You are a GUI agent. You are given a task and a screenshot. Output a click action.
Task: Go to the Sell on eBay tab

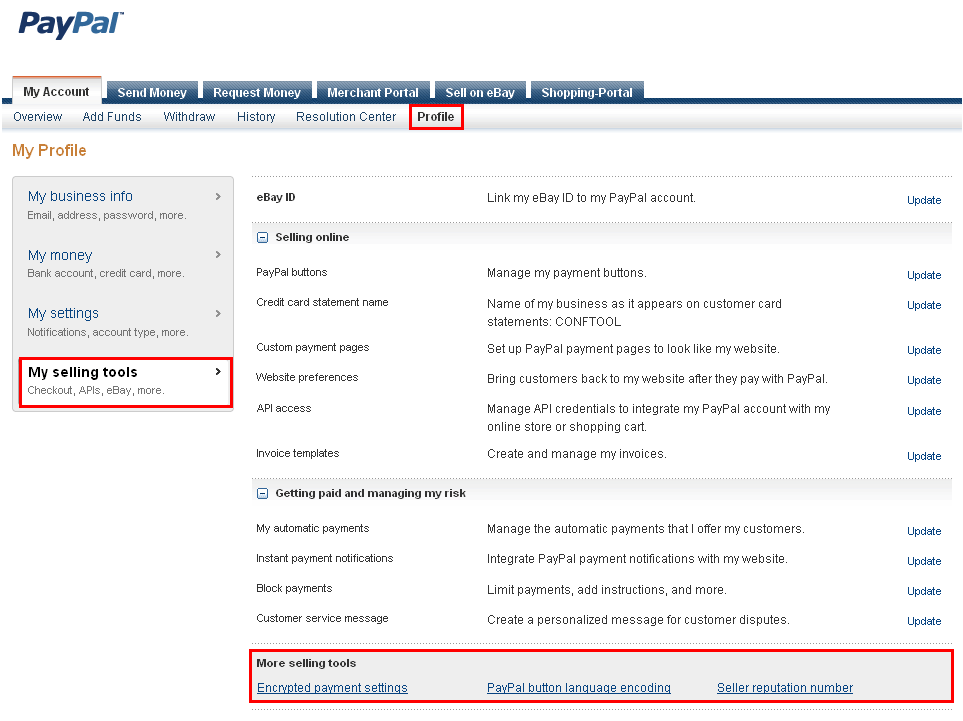point(480,92)
